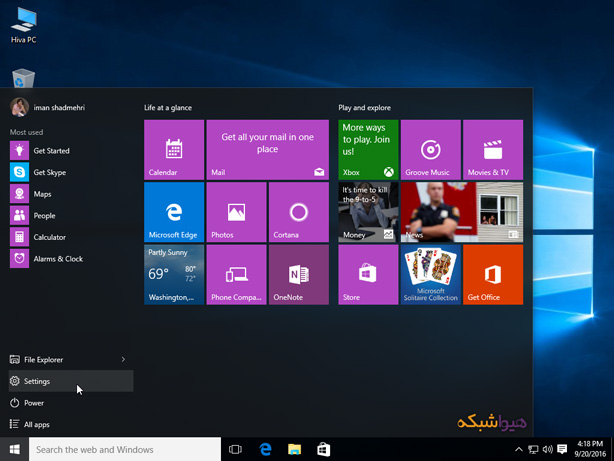
Task: Focus the Search the web and Windows box
Action: (125, 449)
